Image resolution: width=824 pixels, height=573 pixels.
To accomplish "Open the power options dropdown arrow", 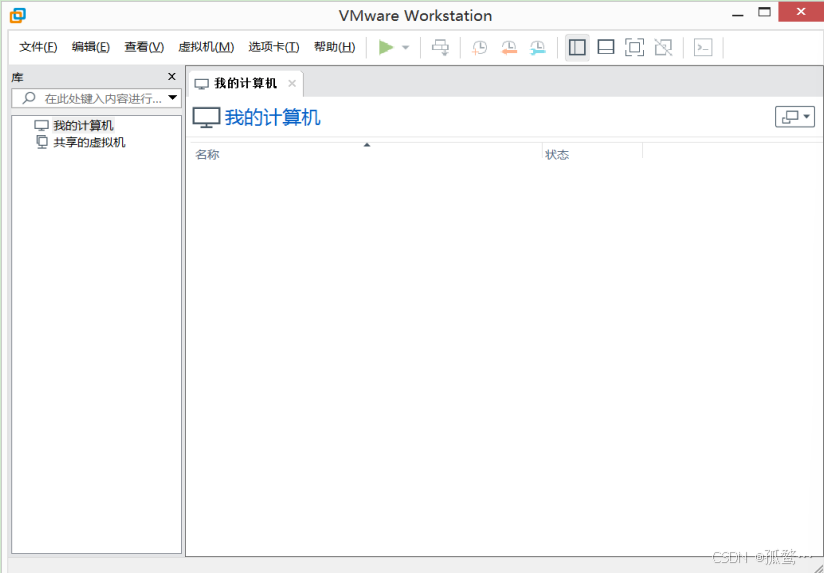I will coord(406,47).
